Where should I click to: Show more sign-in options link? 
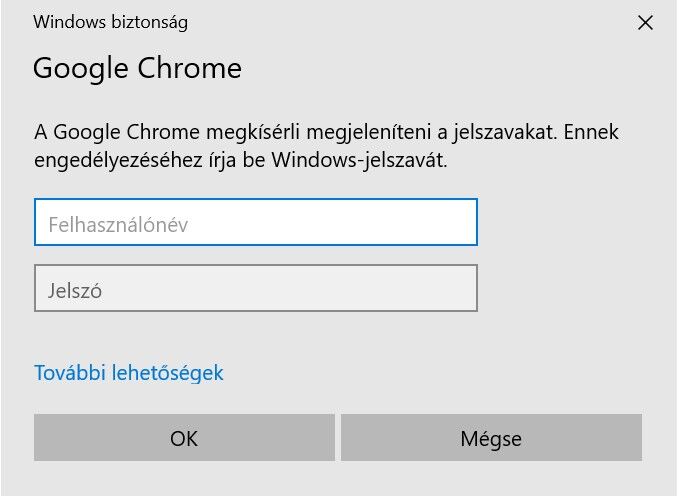tap(129, 373)
